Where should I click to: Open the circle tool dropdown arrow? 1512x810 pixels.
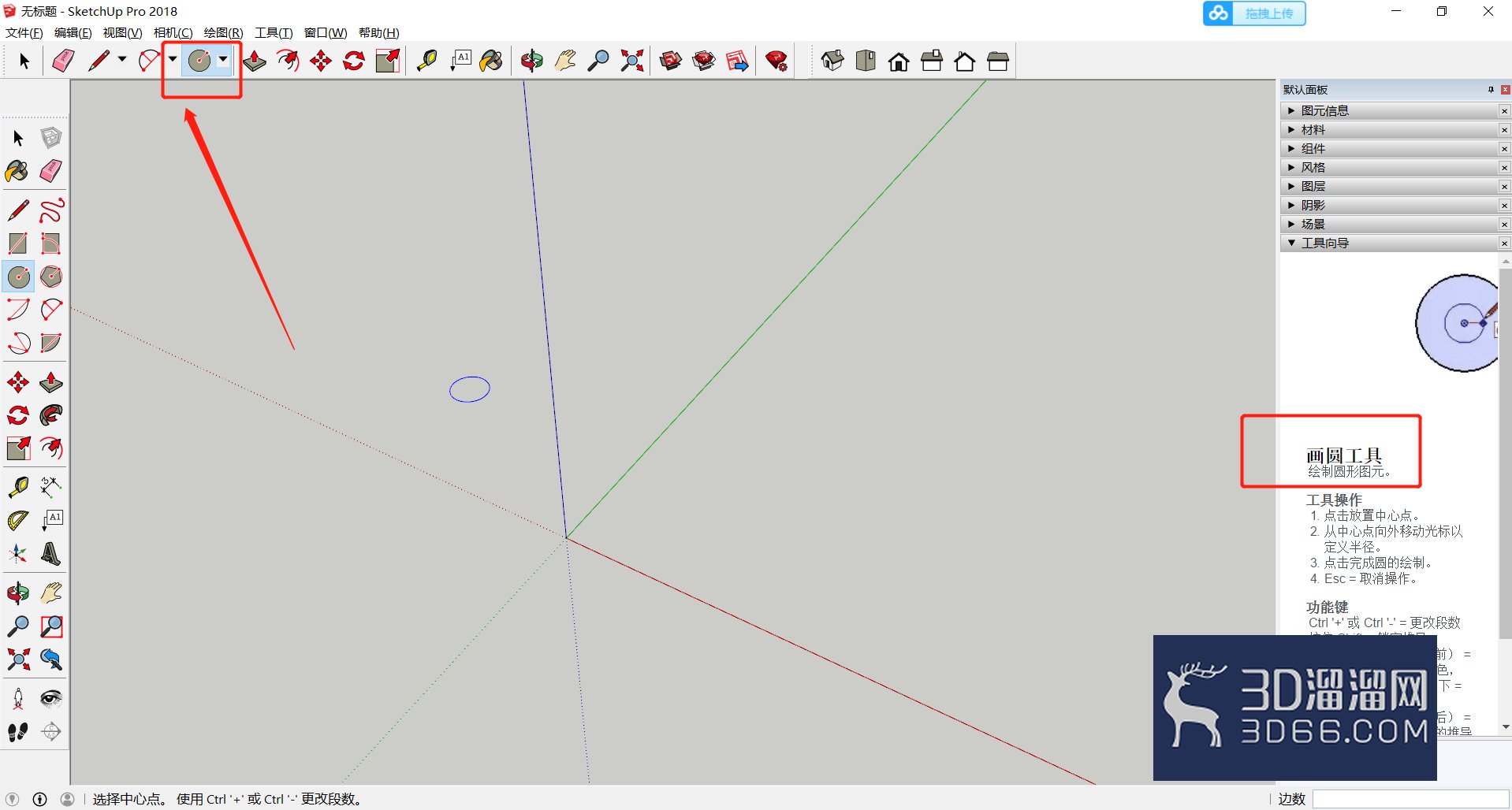coord(223,59)
